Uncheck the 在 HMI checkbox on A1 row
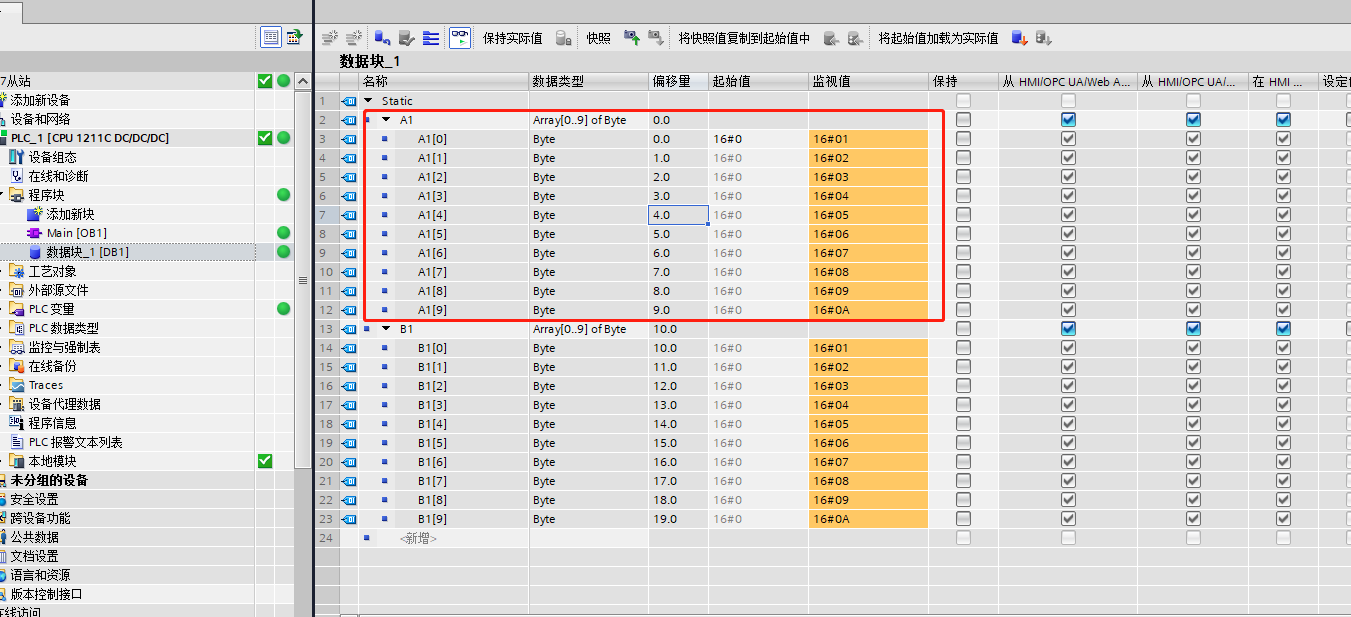The height and width of the screenshot is (617, 1351). click(x=1283, y=120)
